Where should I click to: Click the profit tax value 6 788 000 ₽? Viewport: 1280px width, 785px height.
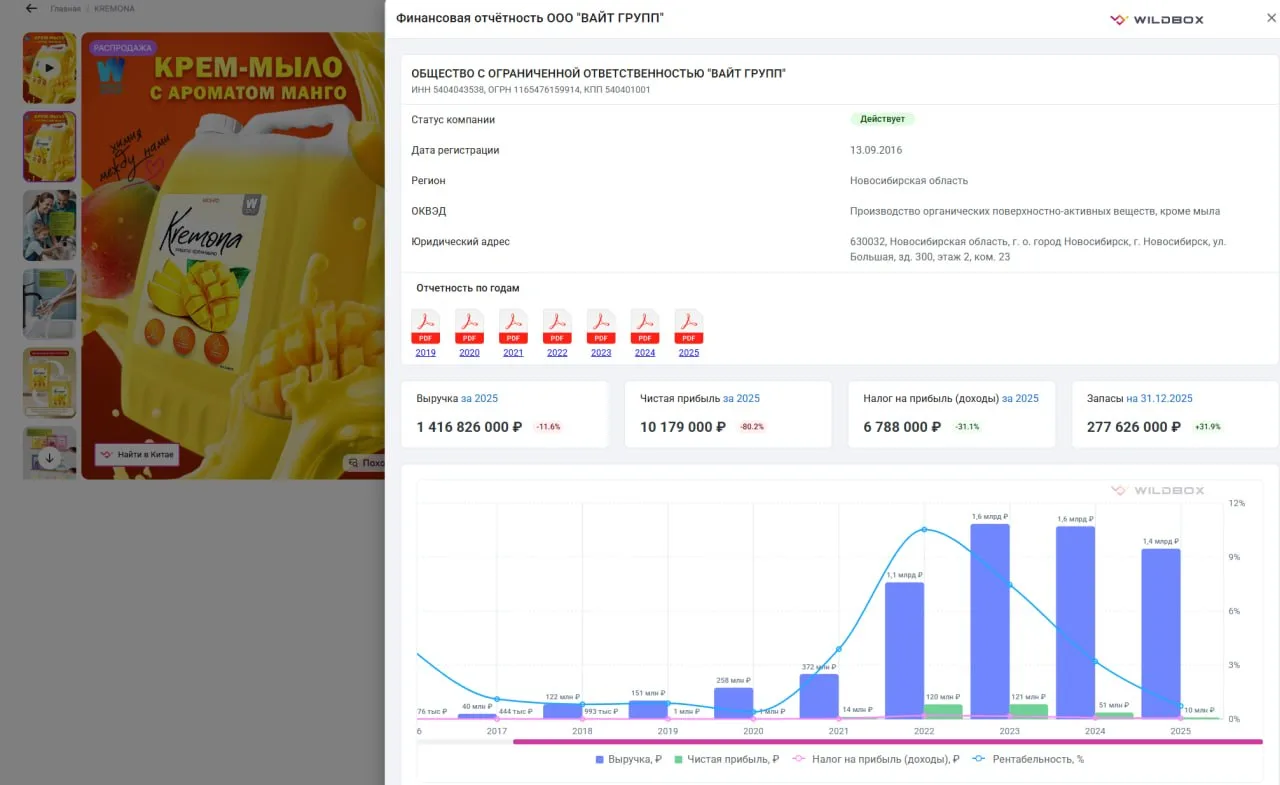[x=902, y=427]
